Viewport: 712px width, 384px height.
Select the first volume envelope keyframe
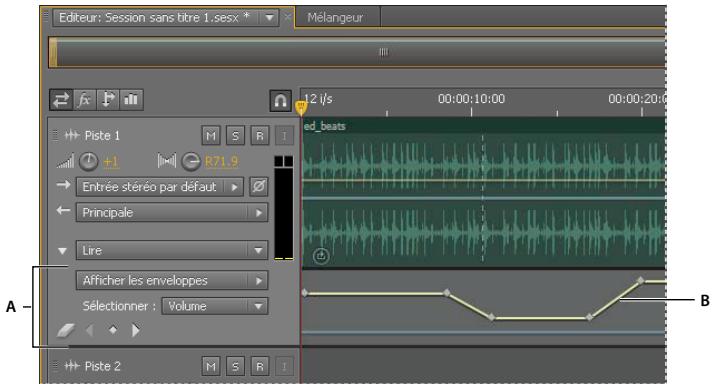click(305, 293)
